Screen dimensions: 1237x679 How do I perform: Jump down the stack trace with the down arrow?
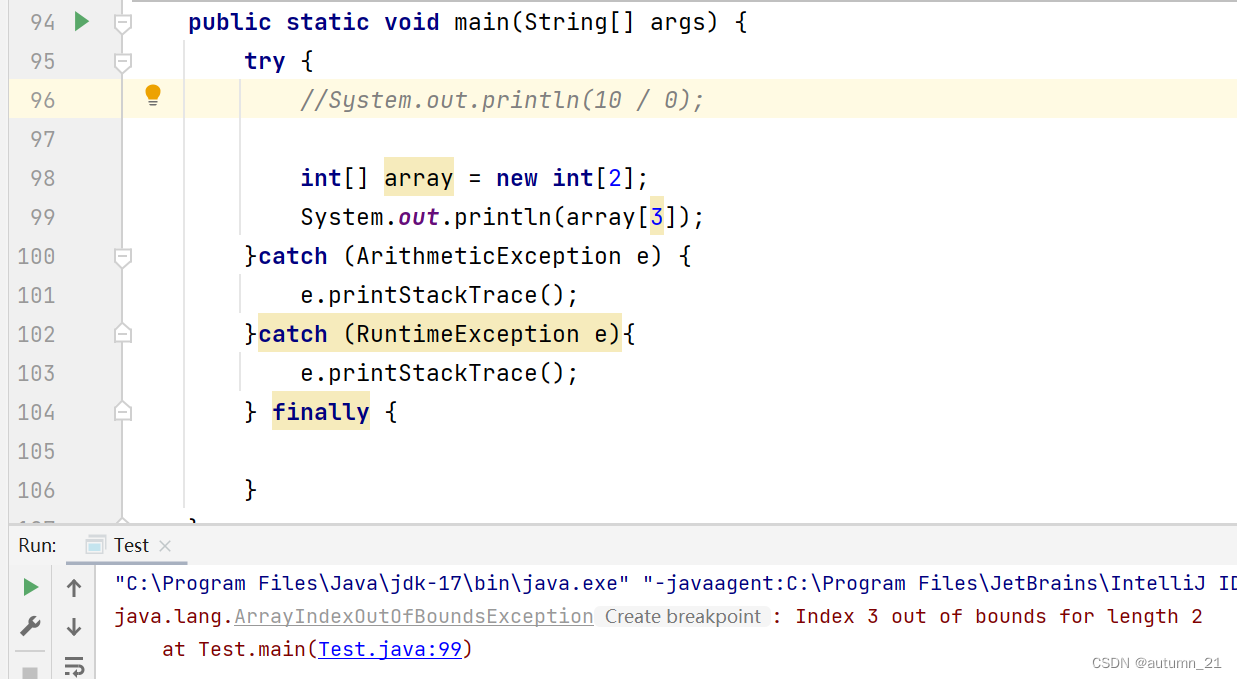tap(74, 627)
